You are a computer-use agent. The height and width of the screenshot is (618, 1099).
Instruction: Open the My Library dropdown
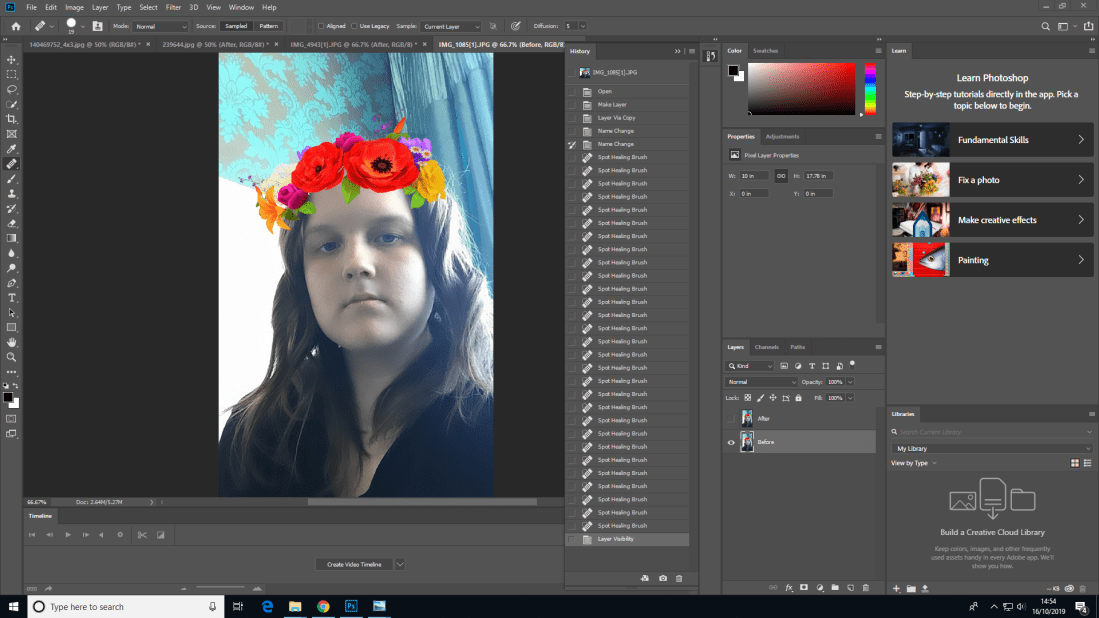(x=991, y=449)
